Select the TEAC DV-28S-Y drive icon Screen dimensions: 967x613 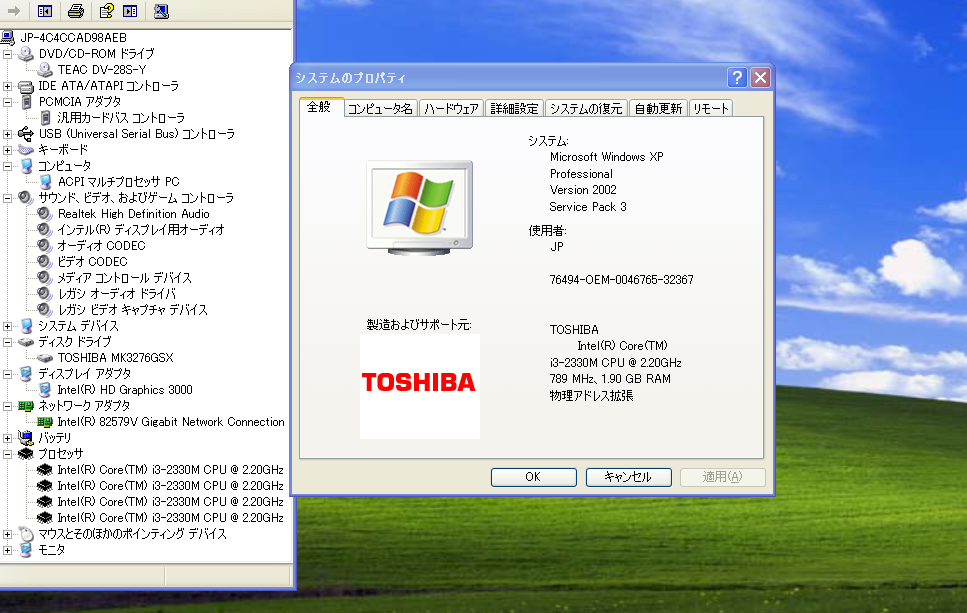pos(43,69)
